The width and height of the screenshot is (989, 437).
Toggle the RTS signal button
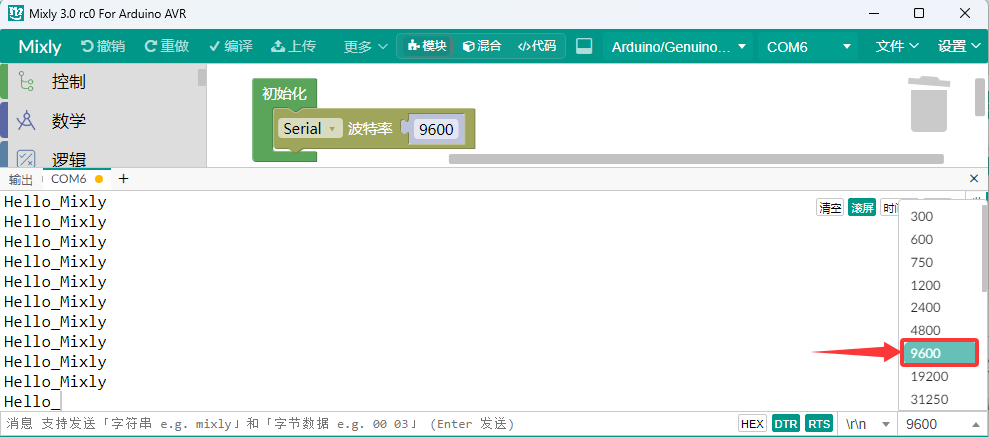[x=819, y=424]
